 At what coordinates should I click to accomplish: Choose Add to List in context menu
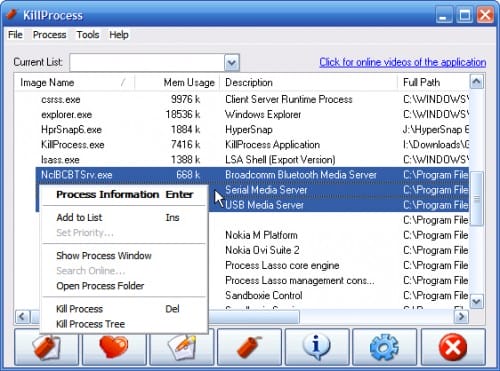(124, 217)
